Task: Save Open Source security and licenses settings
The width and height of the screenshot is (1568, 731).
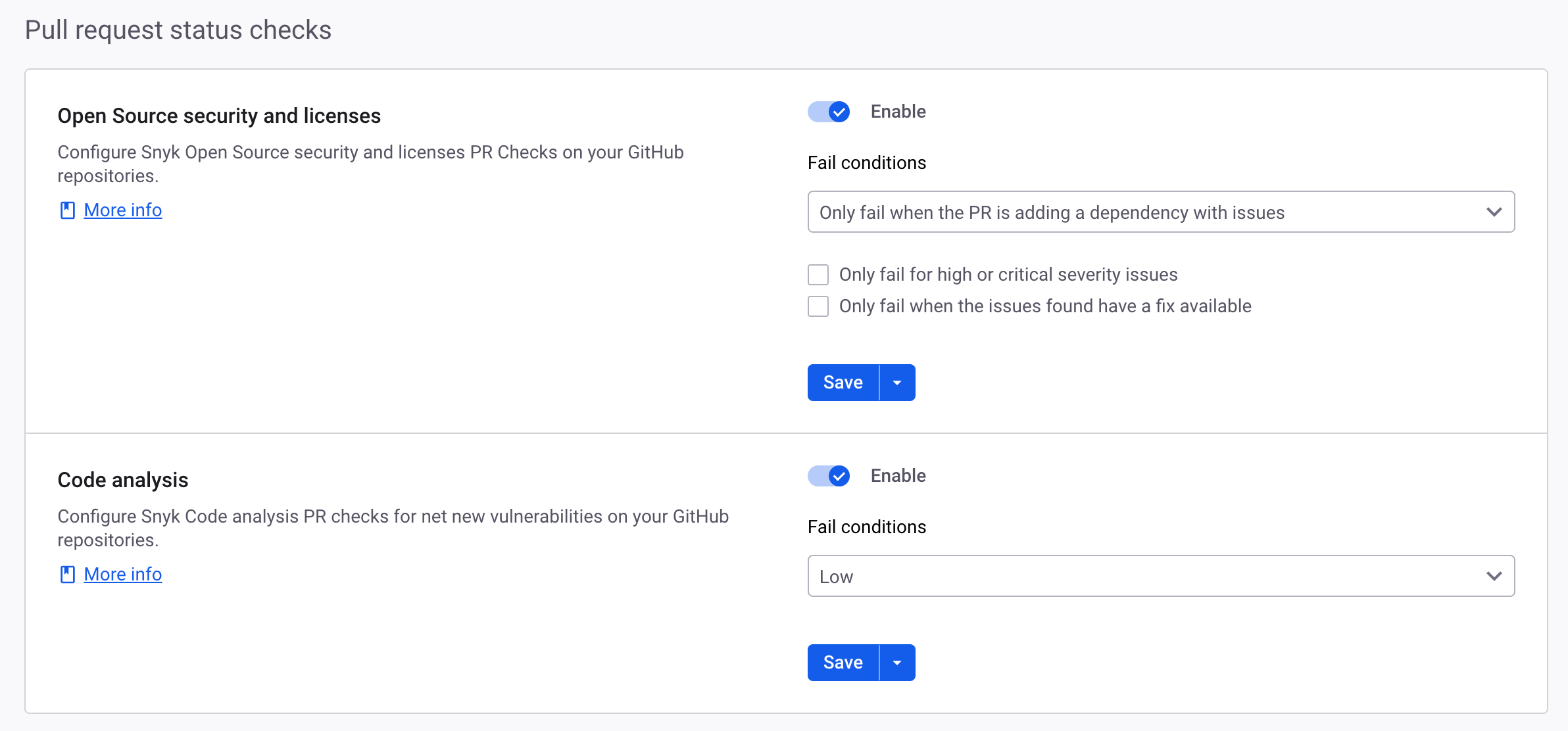Action: click(x=843, y=383)
